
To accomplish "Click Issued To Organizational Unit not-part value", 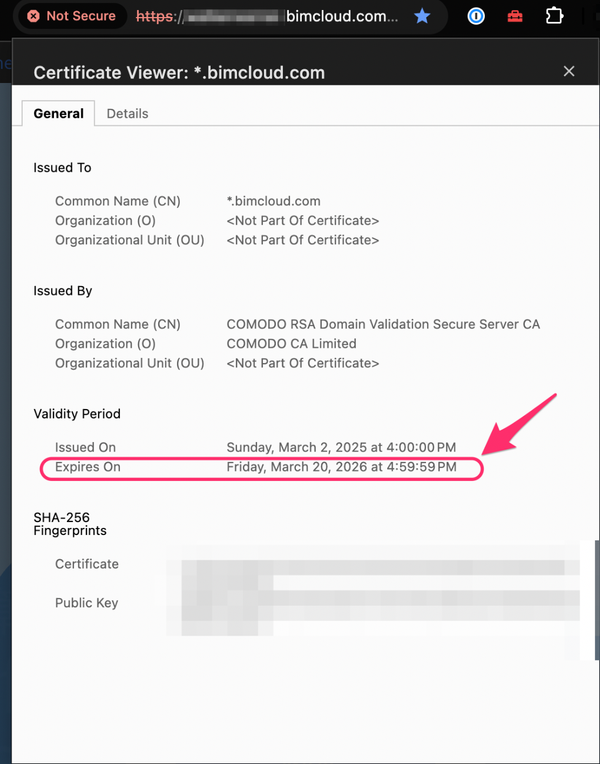I will (x=303, y=240).
